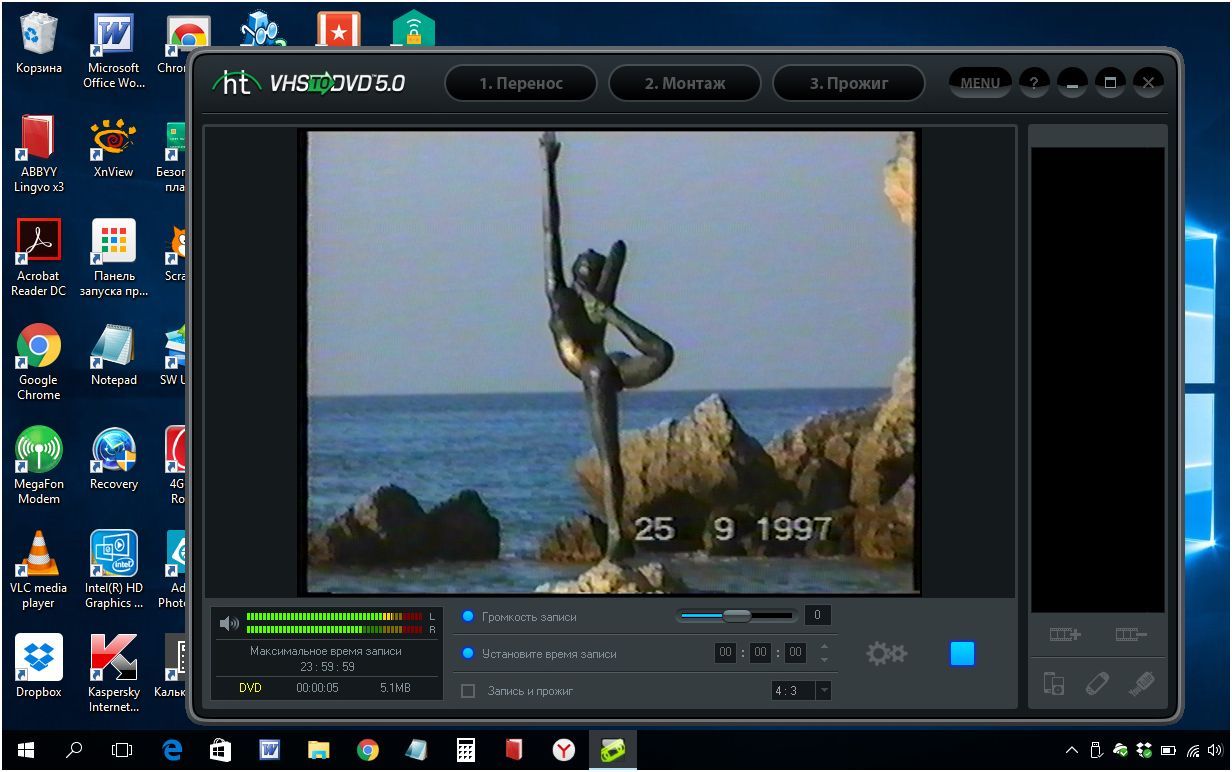Screen dimensions: 1232x772
Task: Click the recording volume slider handle
Action: coord(736,615)
